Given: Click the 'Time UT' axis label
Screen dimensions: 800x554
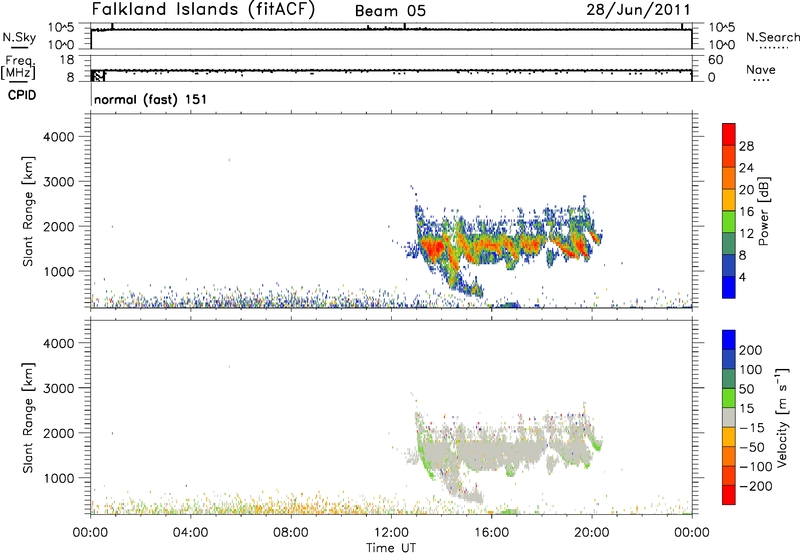Looking at the screenshot, I should click(391, 548).
